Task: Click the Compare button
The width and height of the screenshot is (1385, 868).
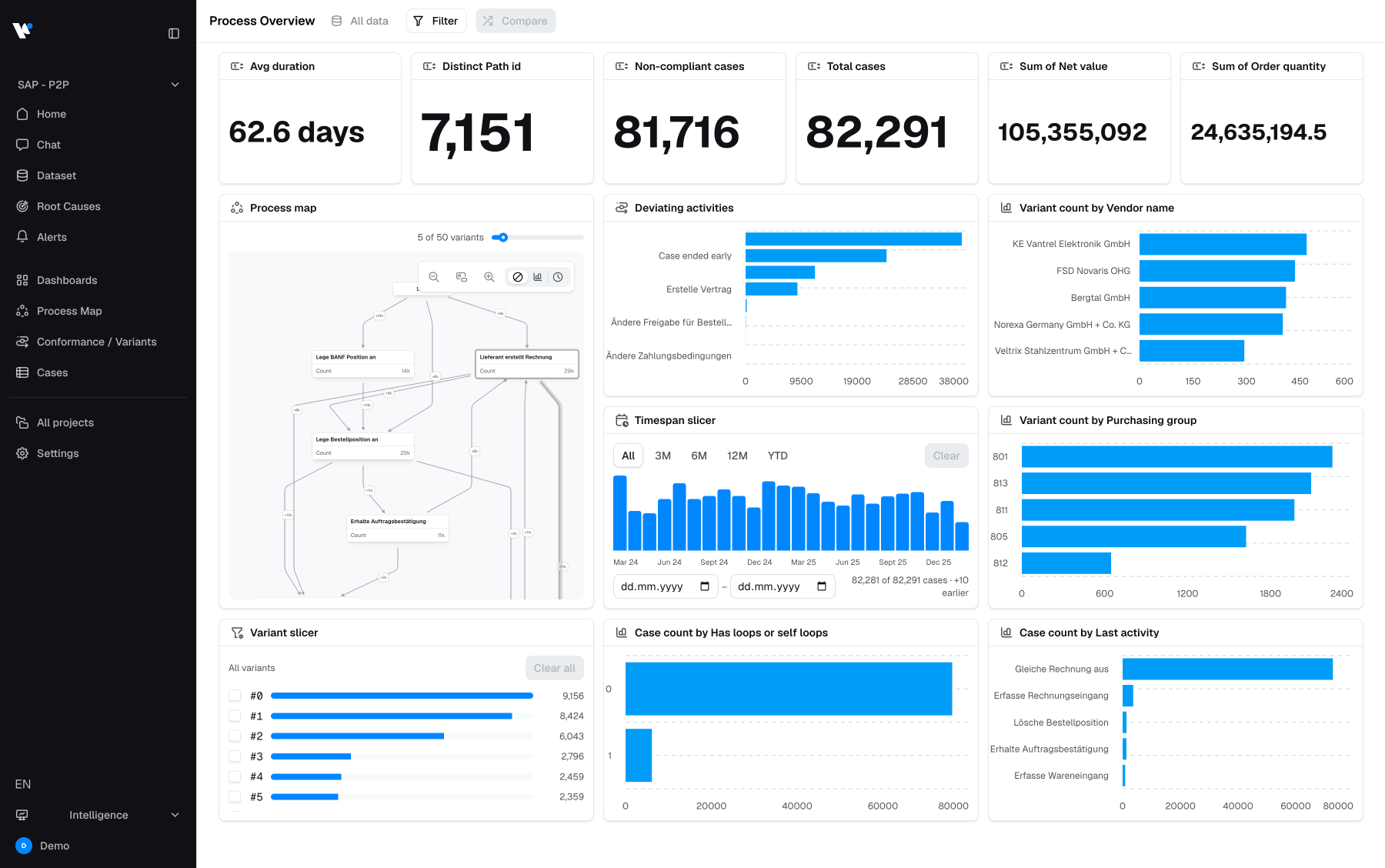Action: click(x=516, y=21)
